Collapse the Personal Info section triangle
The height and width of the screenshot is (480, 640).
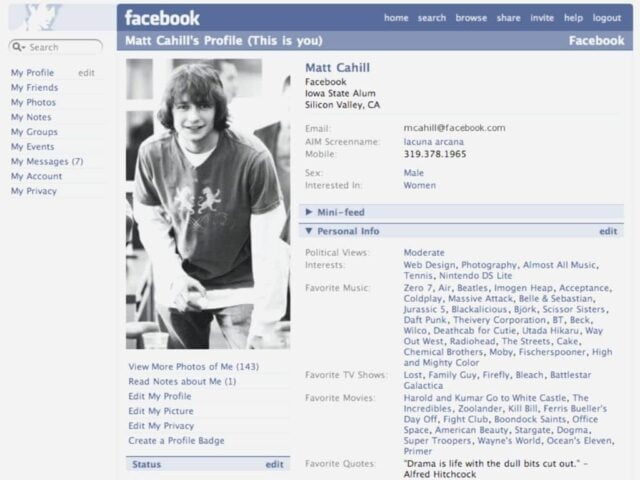309,231
